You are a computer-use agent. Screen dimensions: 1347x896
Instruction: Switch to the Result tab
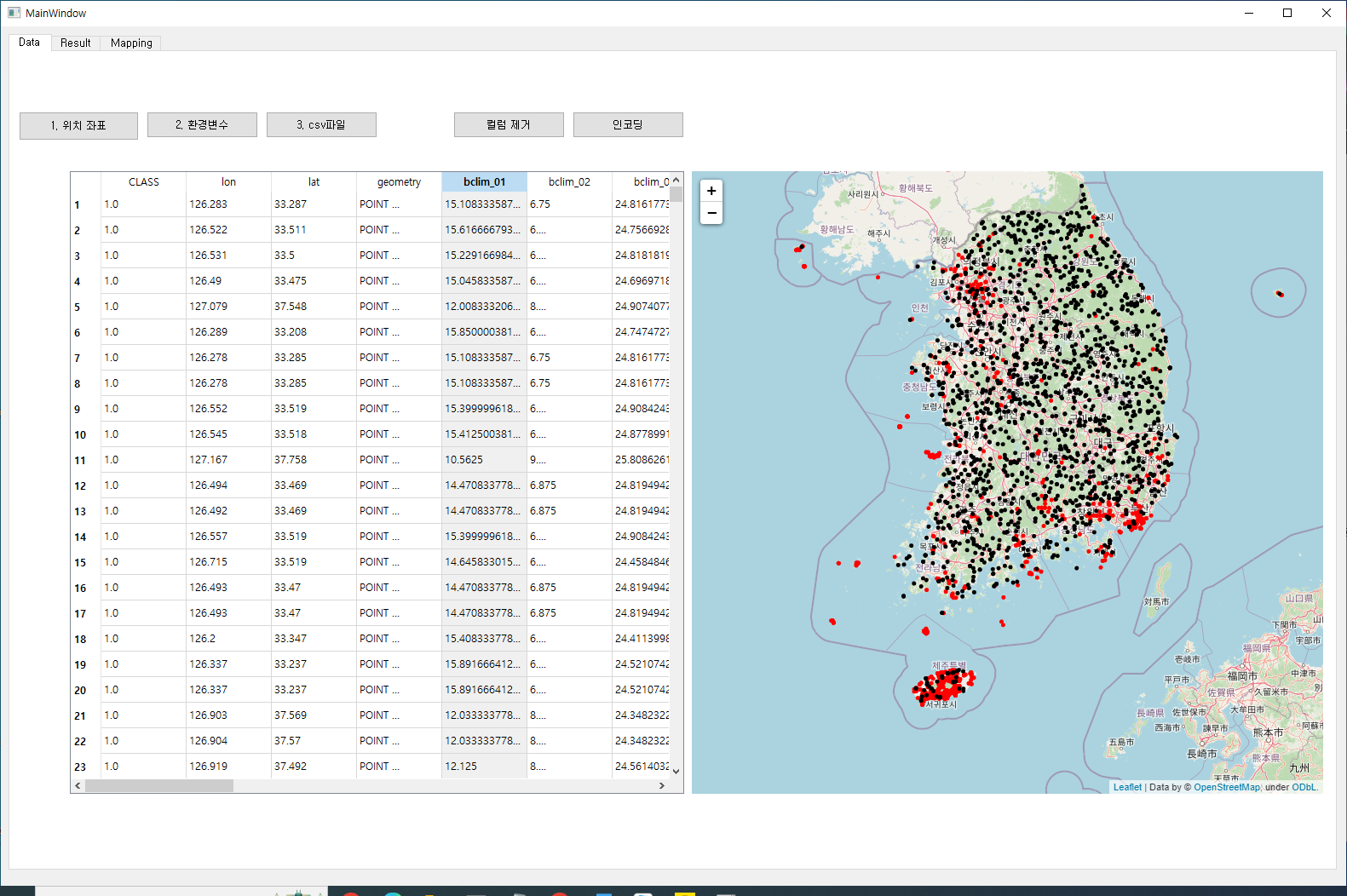76,43
